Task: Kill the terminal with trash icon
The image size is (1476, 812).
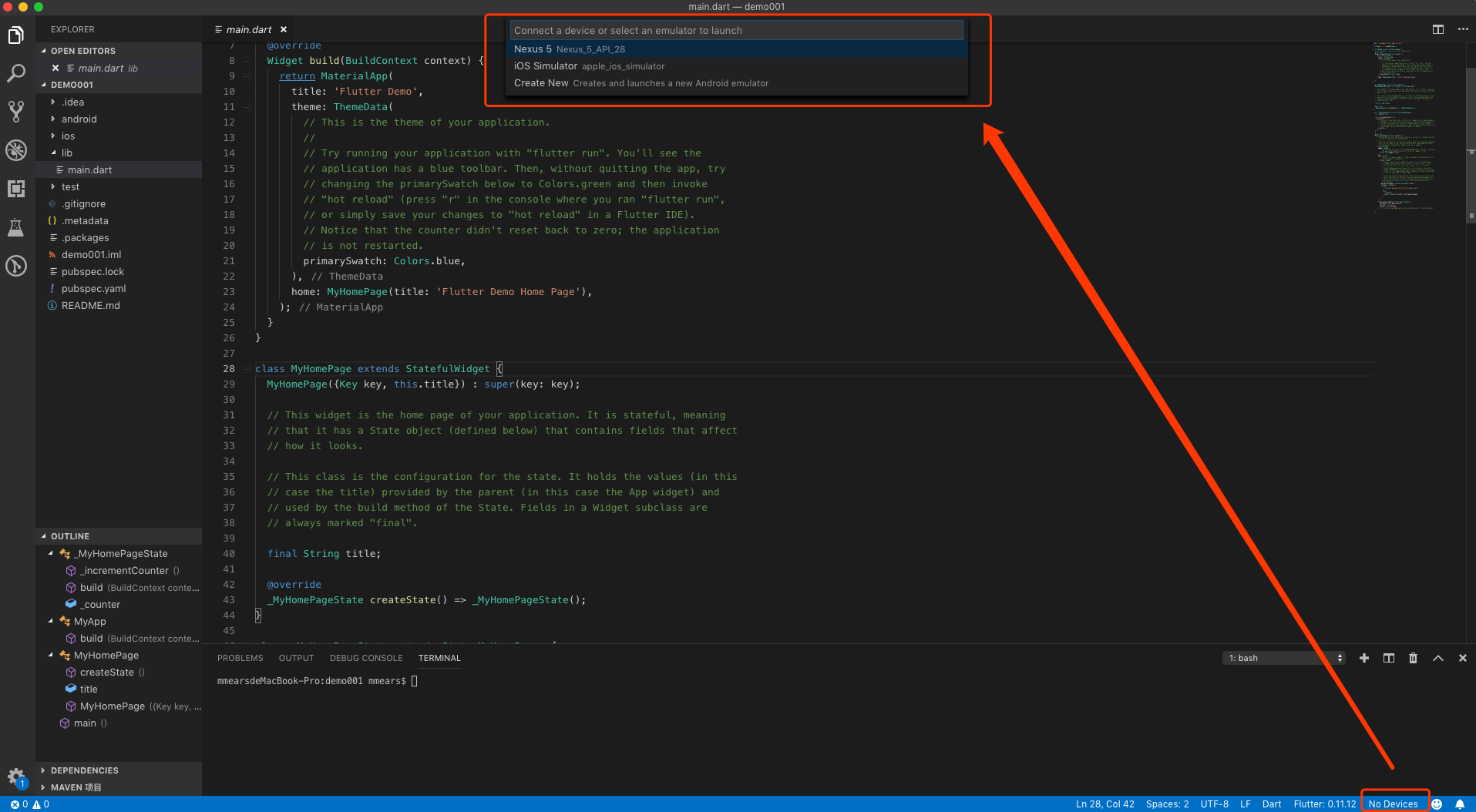Action: click(x=1413, y=658)
